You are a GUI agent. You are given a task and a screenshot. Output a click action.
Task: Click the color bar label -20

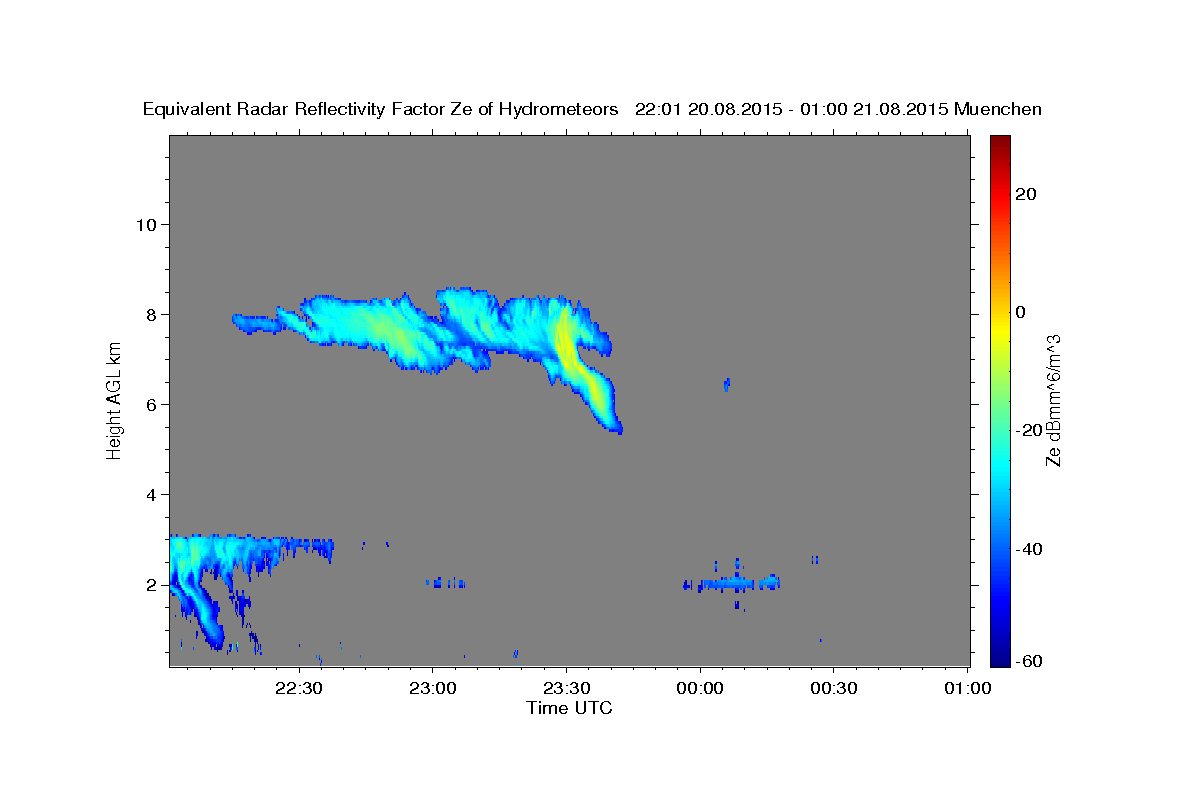coord(1028,430)
